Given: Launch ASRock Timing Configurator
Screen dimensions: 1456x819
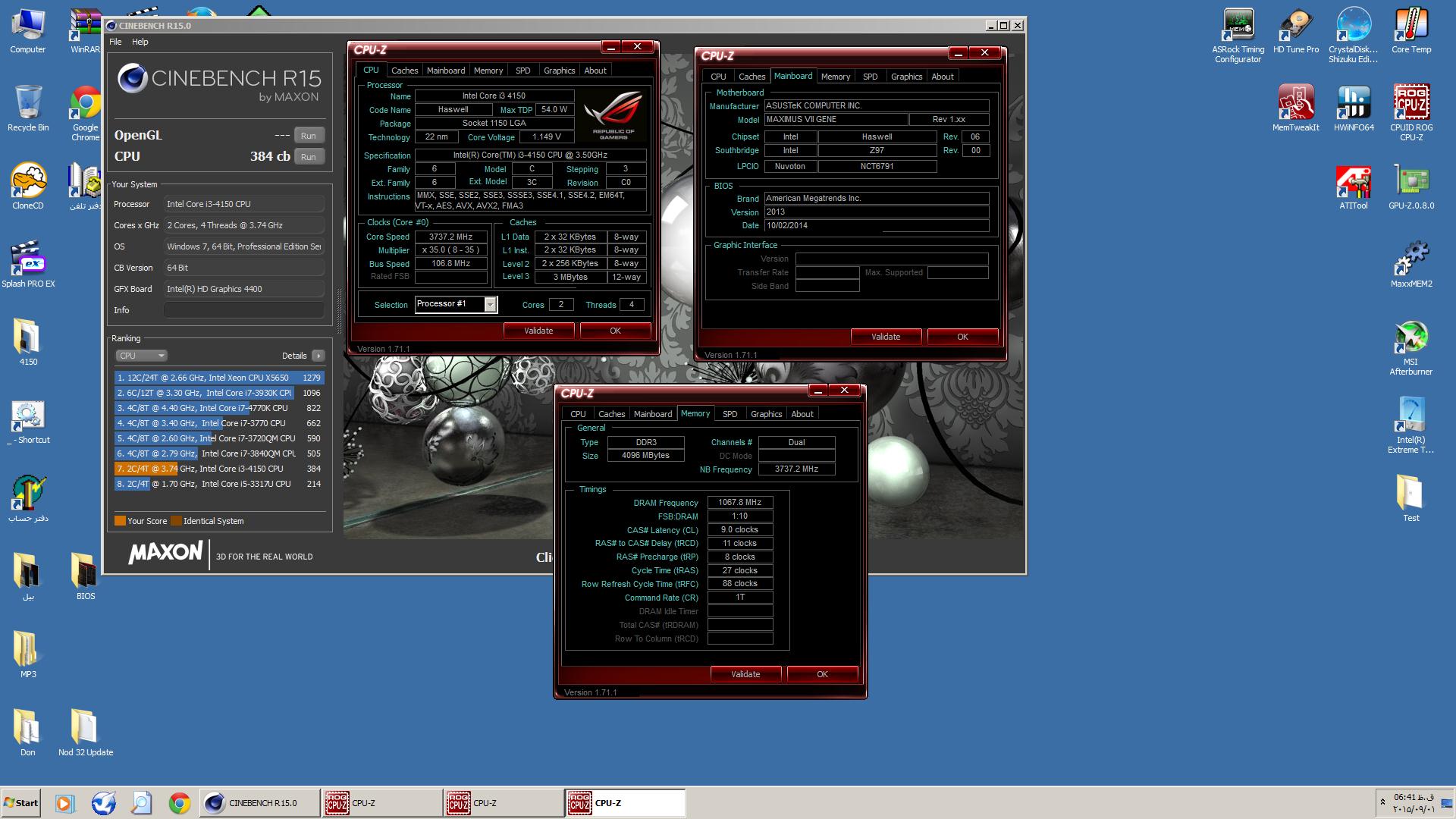Looking at the screenshot, I should [x=1238, y=36].
